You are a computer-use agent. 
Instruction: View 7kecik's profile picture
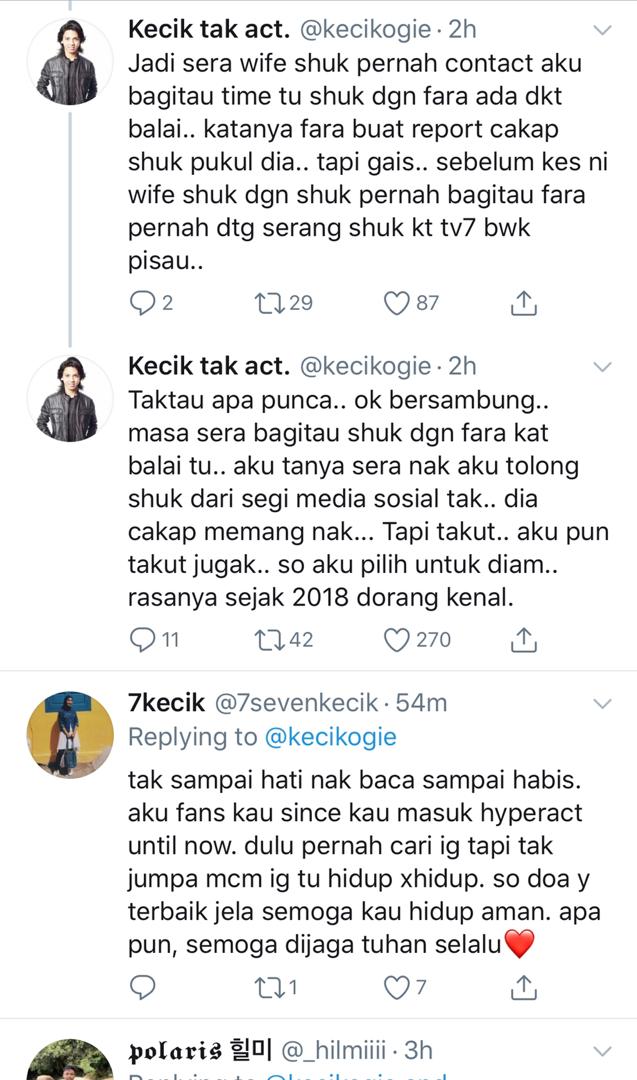click(x=69, y=736)
